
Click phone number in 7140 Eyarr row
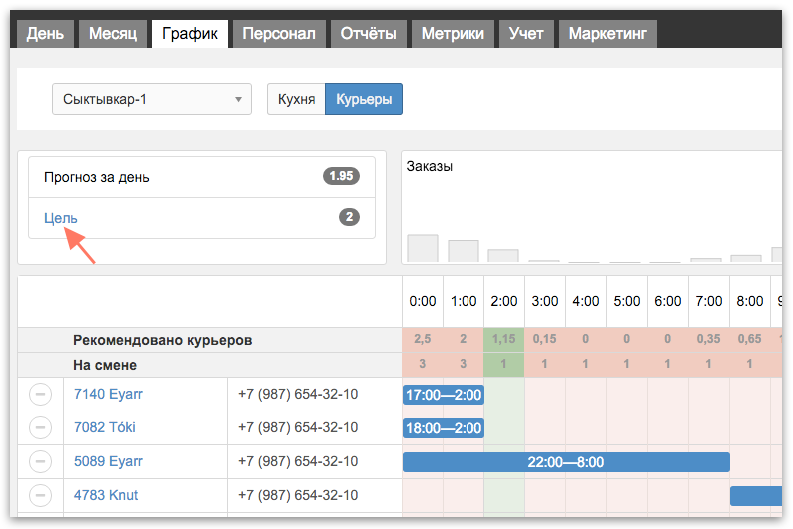[x=298, y=394]
